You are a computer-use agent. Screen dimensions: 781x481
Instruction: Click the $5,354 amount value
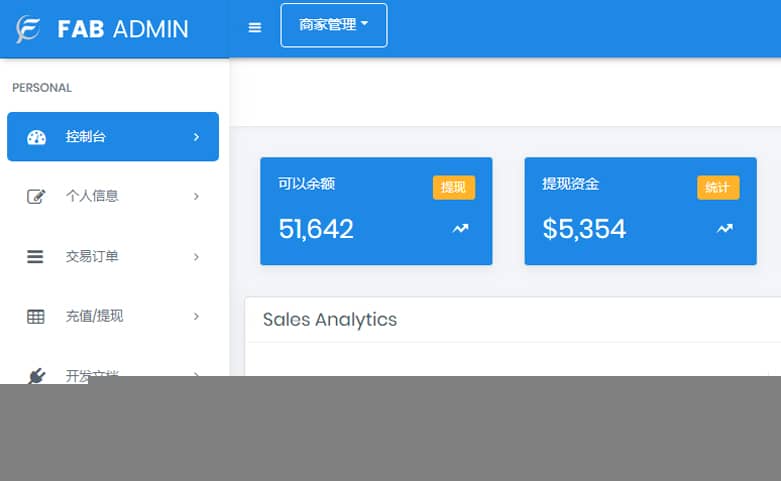(x=584, y=229)
